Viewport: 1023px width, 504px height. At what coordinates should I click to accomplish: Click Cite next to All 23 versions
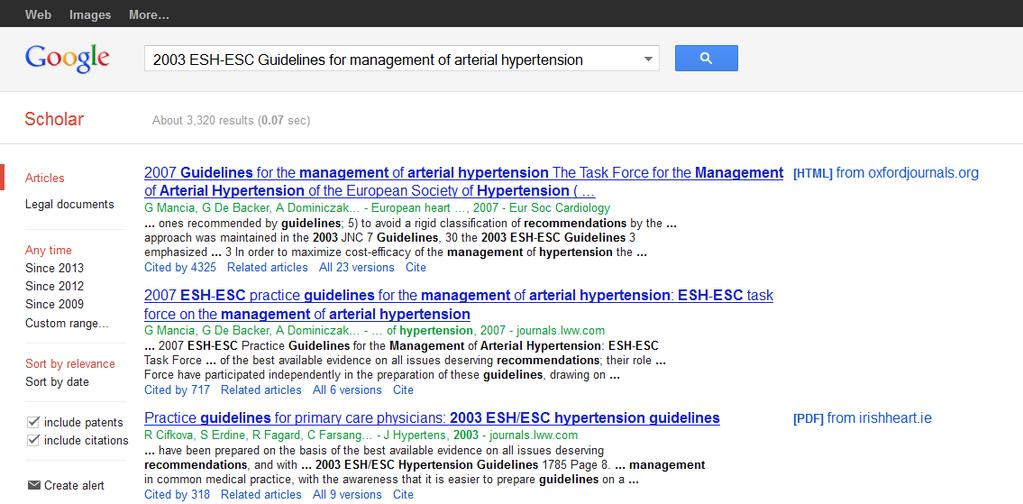tap(416, 267)
